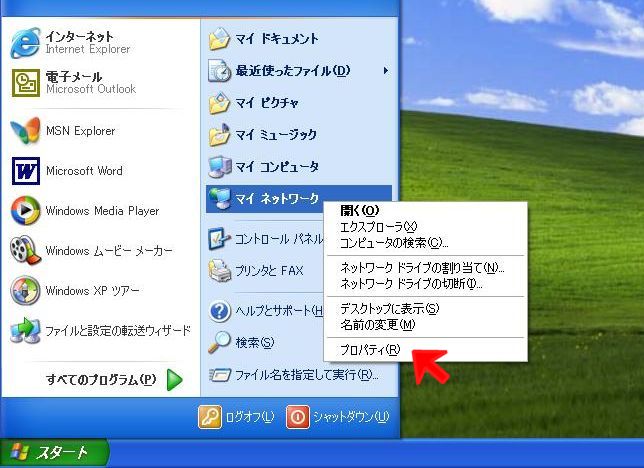Image resolution: width=644 pixels, height=468 pixels.
Task: Click the プリンタと FAX label
Action: 269,271
